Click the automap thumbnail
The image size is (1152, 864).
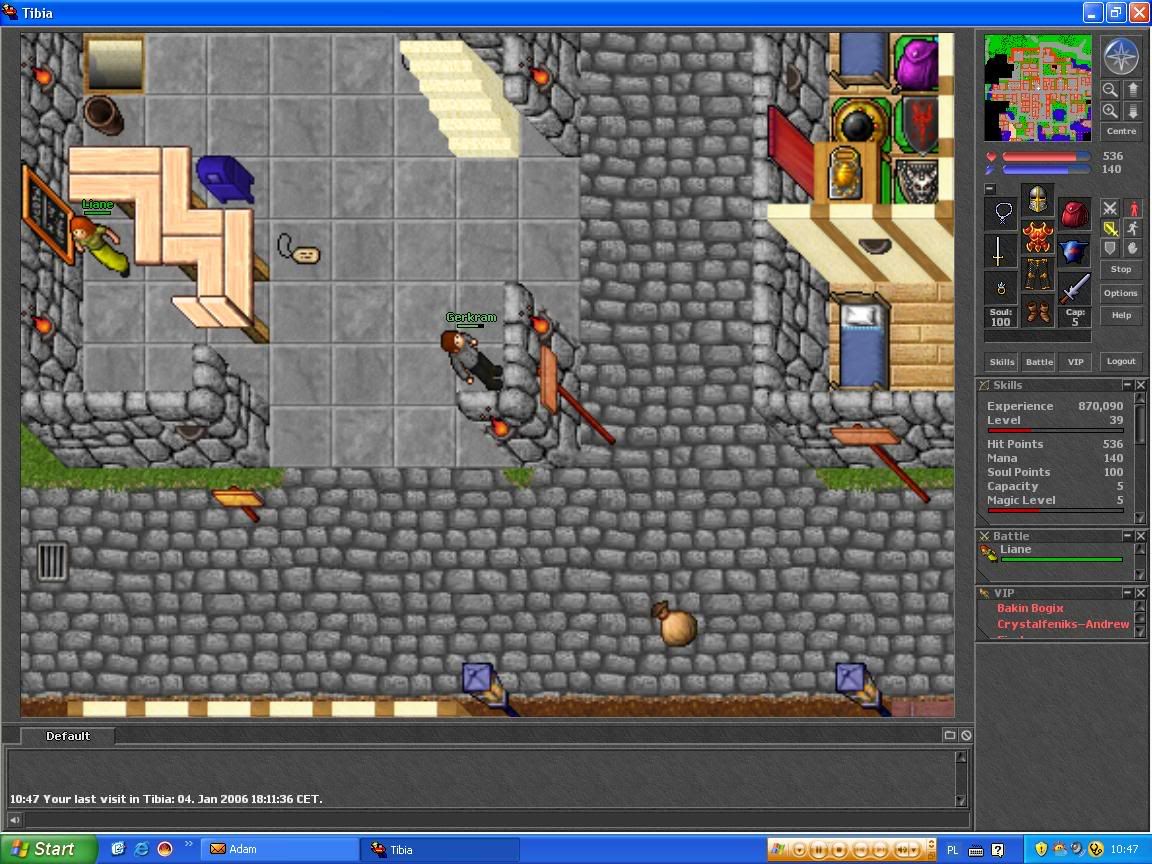pos(1037,87)
